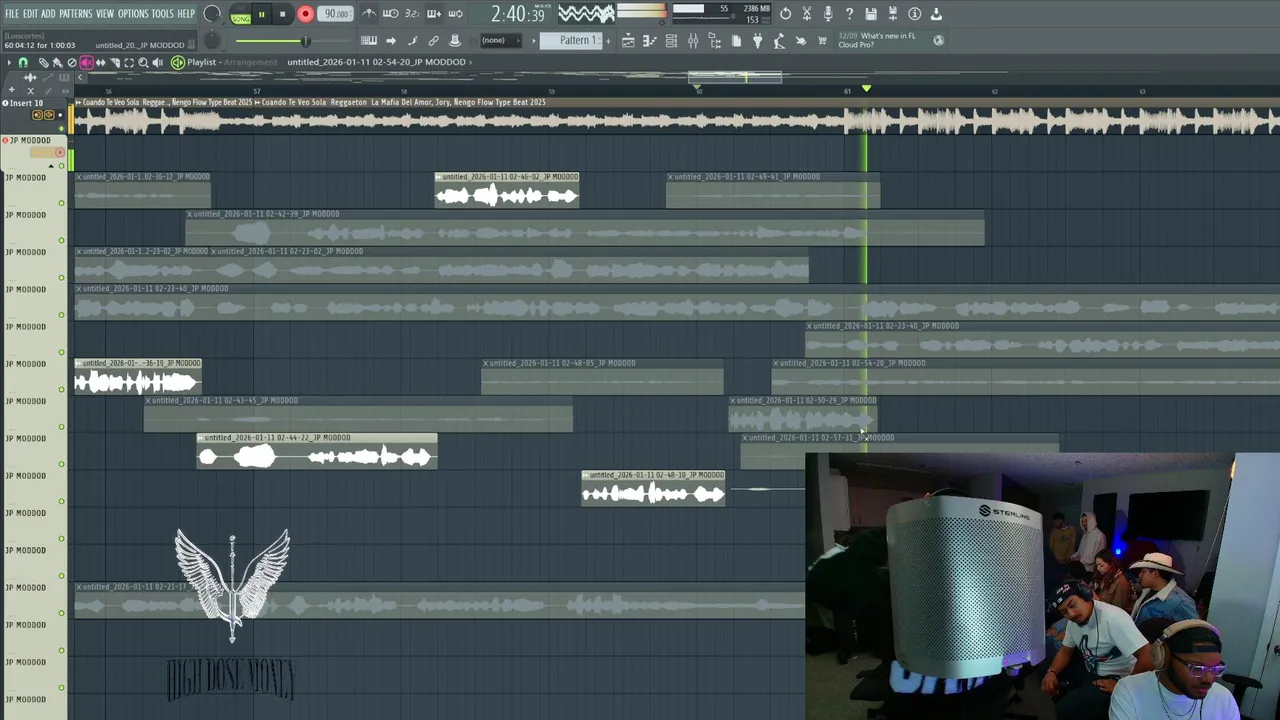Viewport: 1280px width, 720px height.
Task: Click the 90.000 tempo field
Action: [x=336, y=14]
